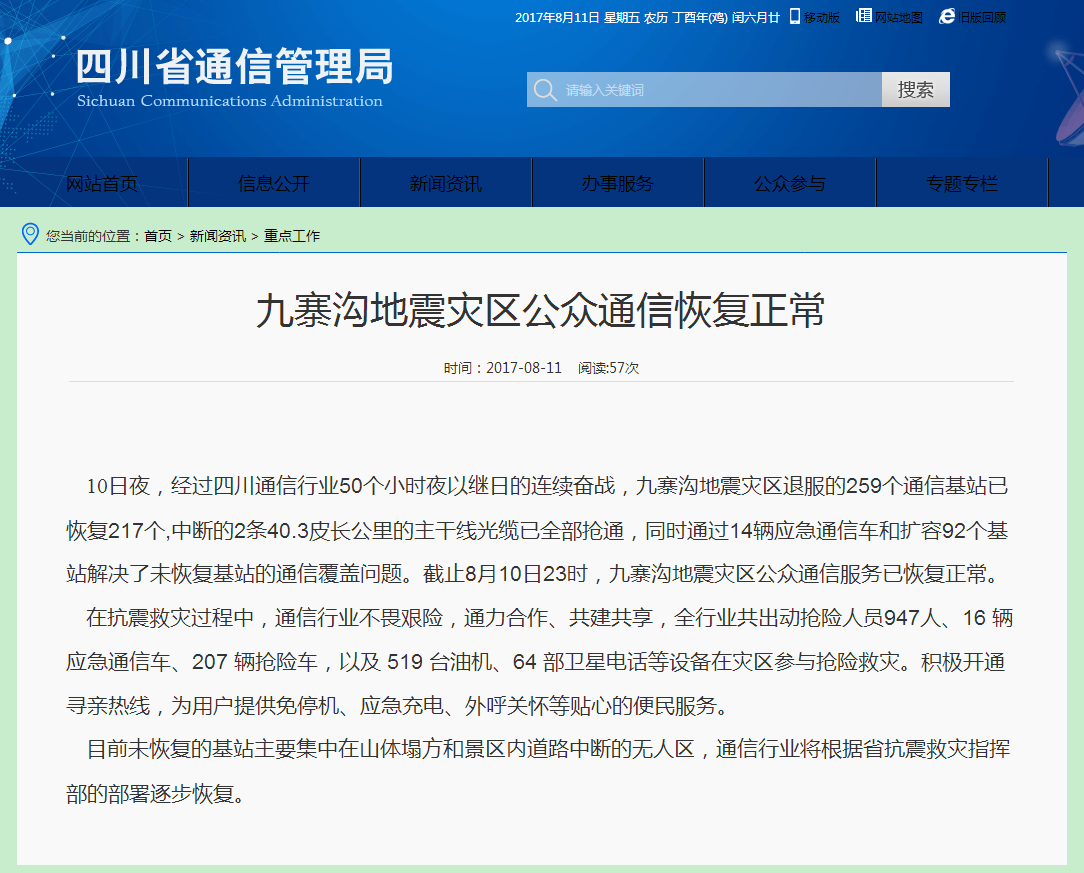Click the article title 九寨沟地震灾区公众通信恢复正常
This screenshot has width=1084, height=873.
(x=541, y=310)
